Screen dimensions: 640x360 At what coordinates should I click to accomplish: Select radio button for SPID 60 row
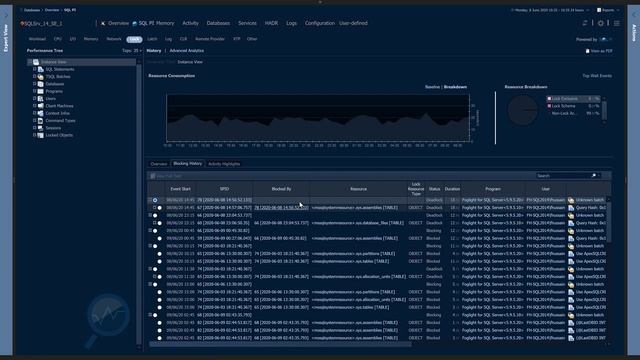click(x=160, y=223)
